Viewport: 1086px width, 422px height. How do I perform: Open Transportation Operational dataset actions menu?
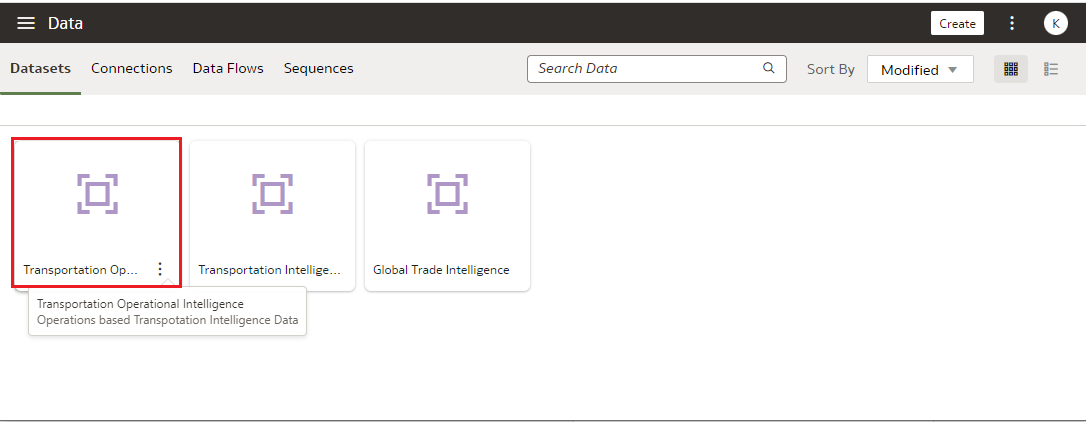pos(160,269)
